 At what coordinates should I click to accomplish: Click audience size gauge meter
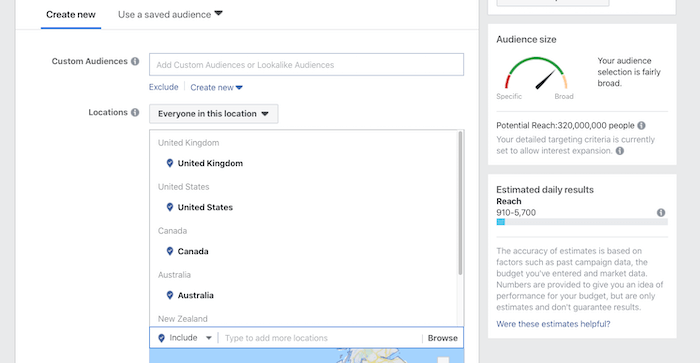point(536,73)
